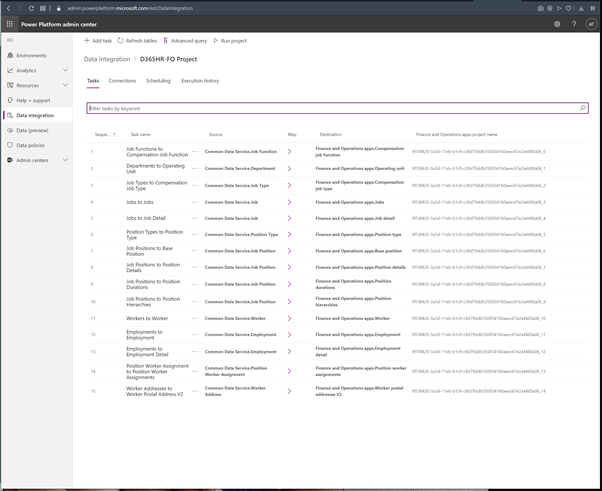Collapse the navigation hamburger menu
The height and width of the screenshot is (491, 602).
[10, 40]
